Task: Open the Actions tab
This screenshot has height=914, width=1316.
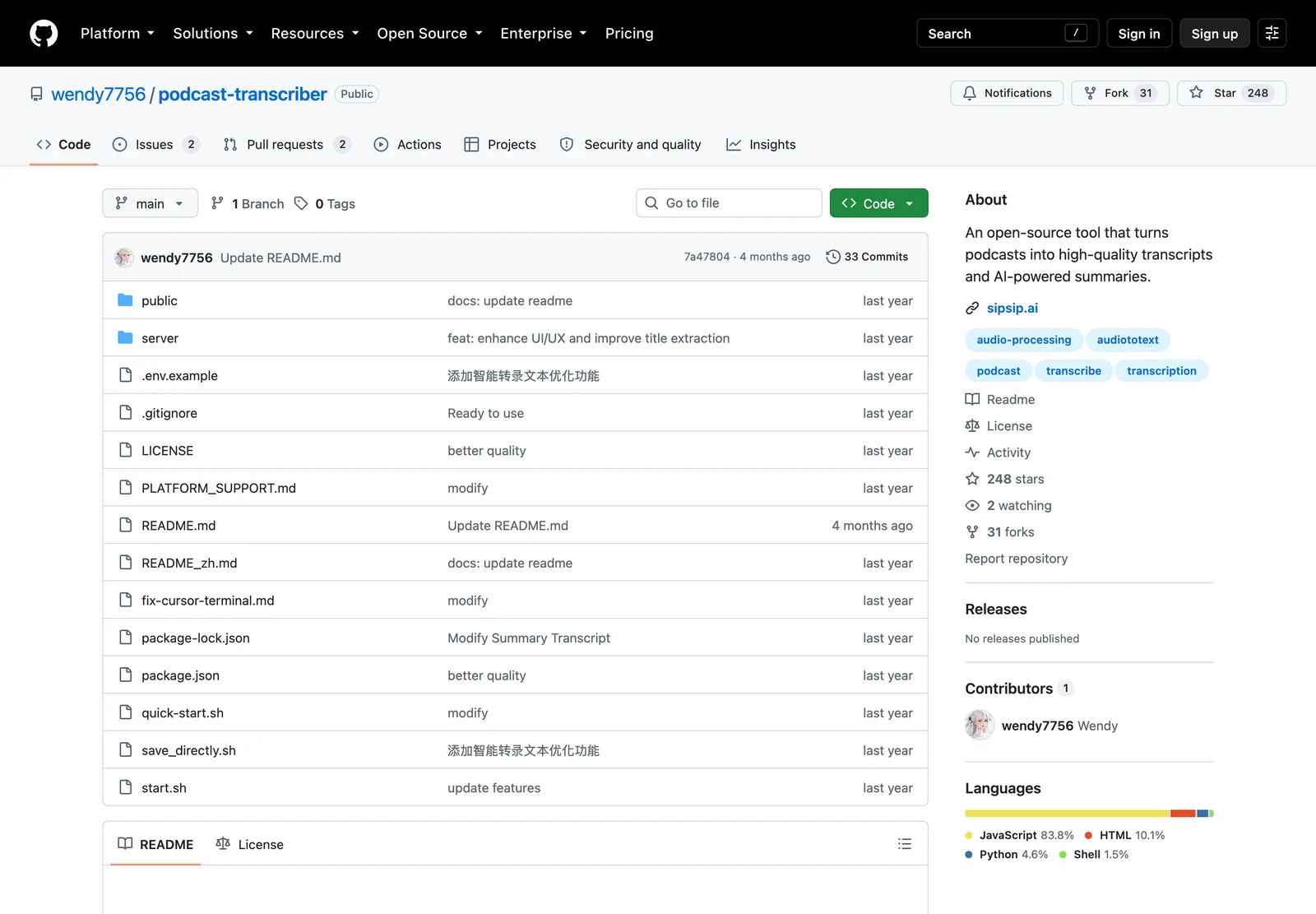Action: pos(408,145)
